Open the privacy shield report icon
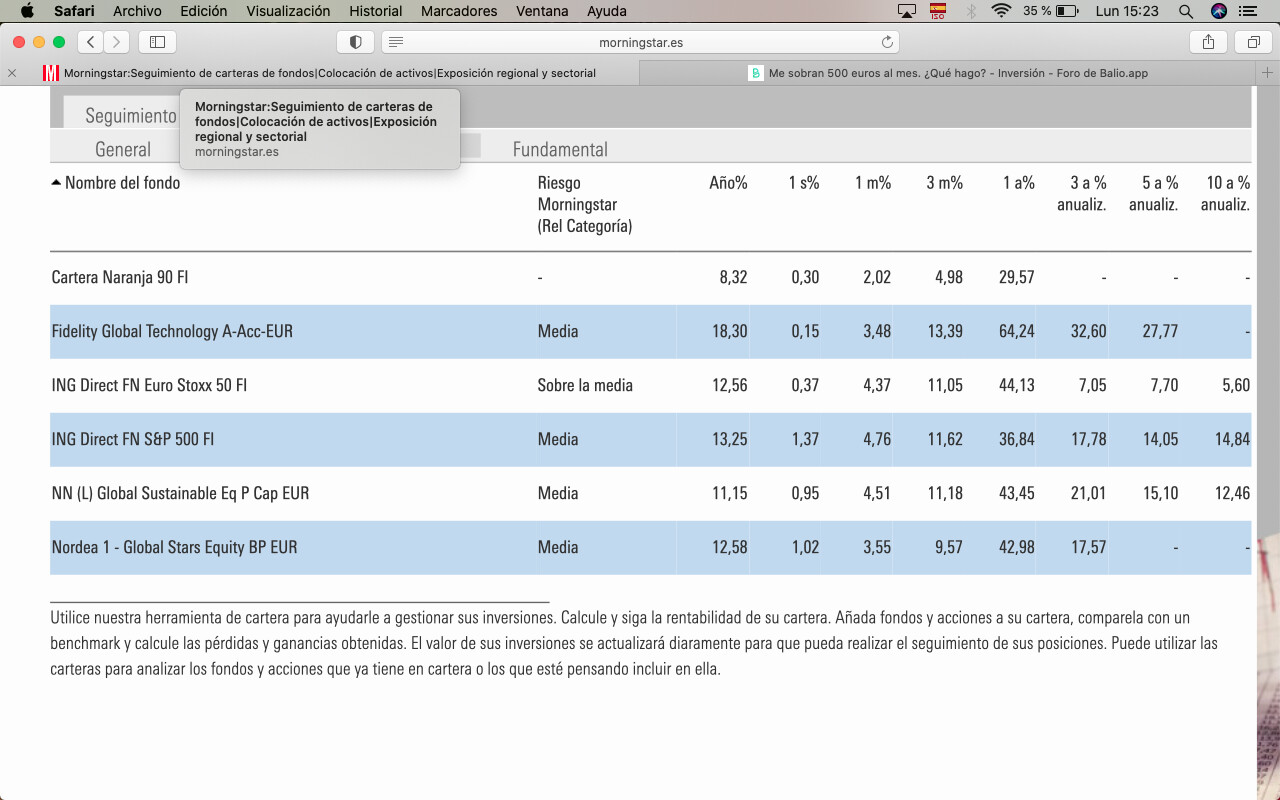The height and width of the screenshot is (800, 1280). [355, 42]
